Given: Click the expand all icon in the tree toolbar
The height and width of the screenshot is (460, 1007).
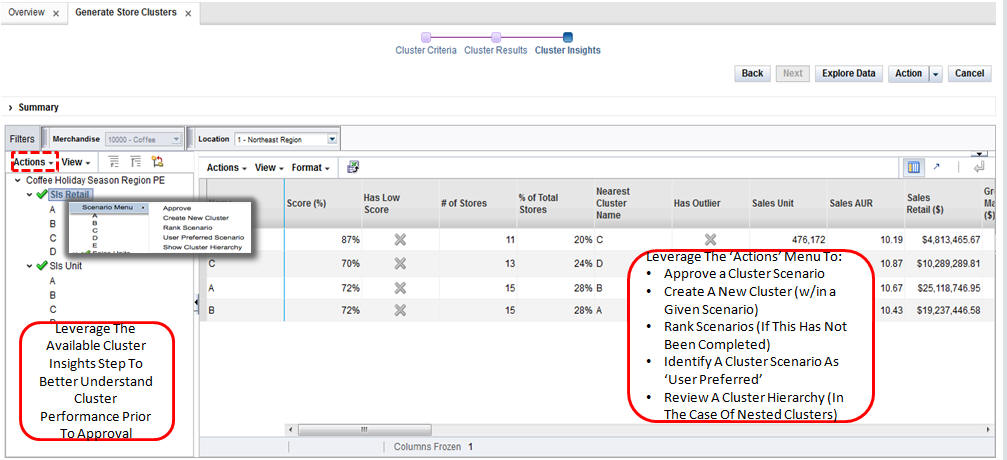Looking at the screenshot, I should [x=114, y=162].
